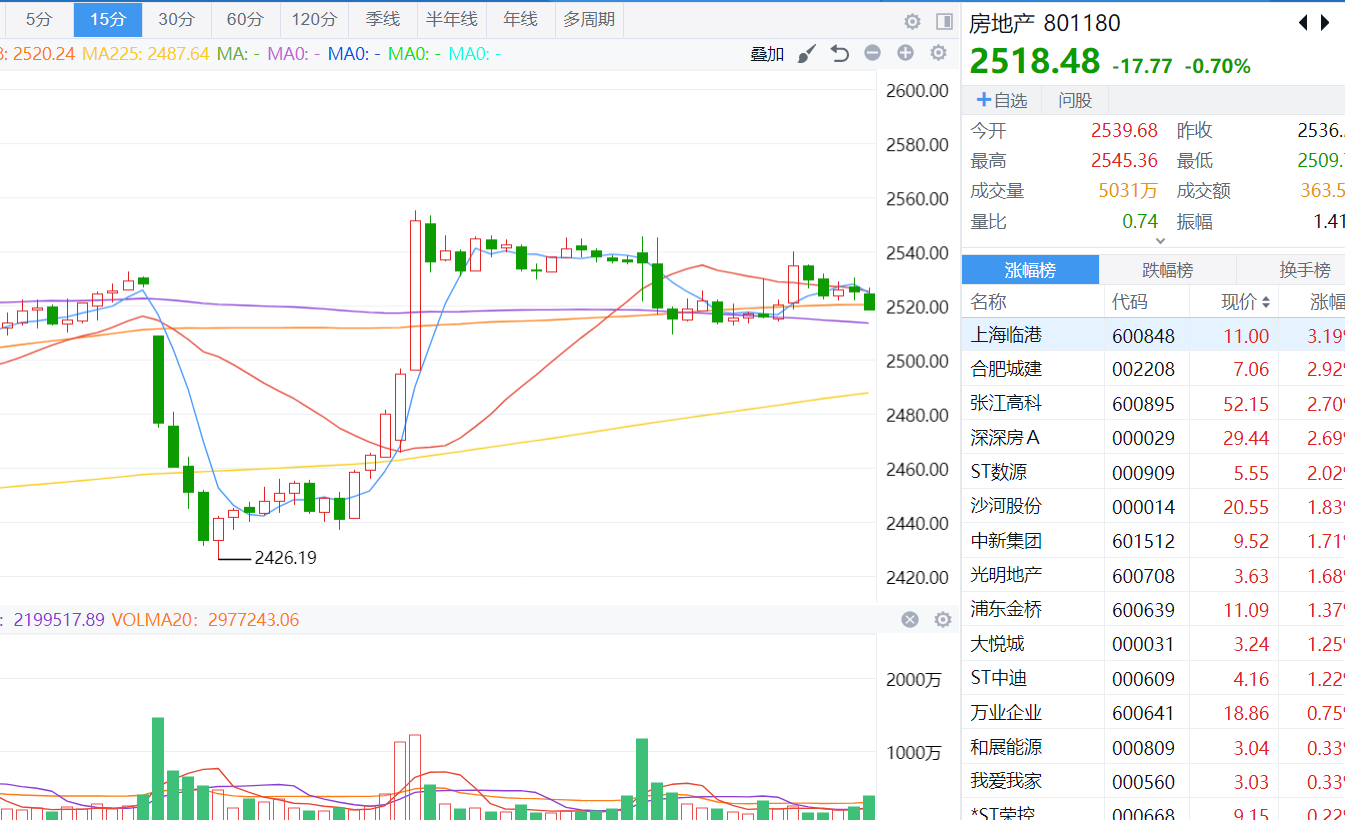
Task: Toggle the side panel layout icon
Action: [x=944, y=21]
